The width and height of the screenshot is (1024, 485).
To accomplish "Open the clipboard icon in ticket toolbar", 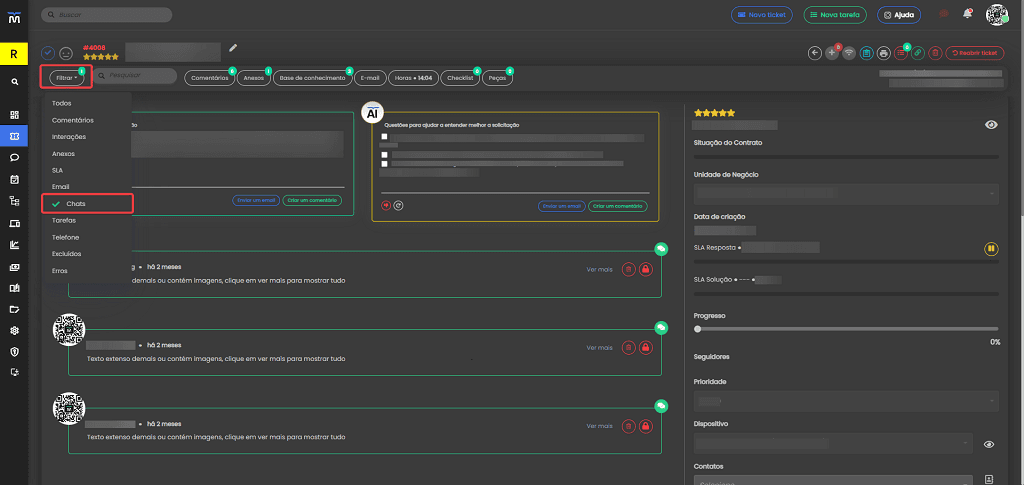I will click(x=867, y=53).
